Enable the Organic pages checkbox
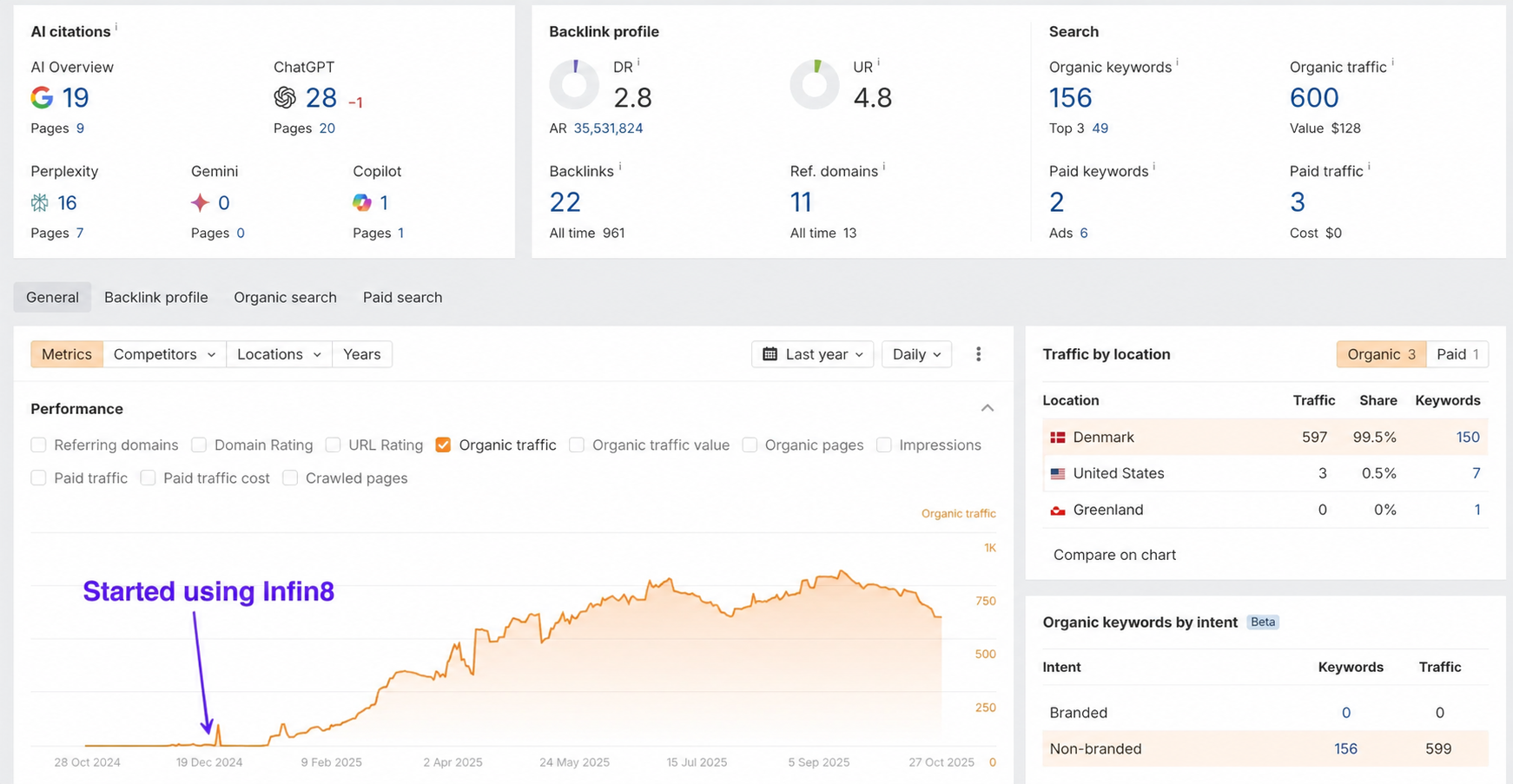This screenshot has height=784, width=1513. pyautogui.click(x=750, y=445)
